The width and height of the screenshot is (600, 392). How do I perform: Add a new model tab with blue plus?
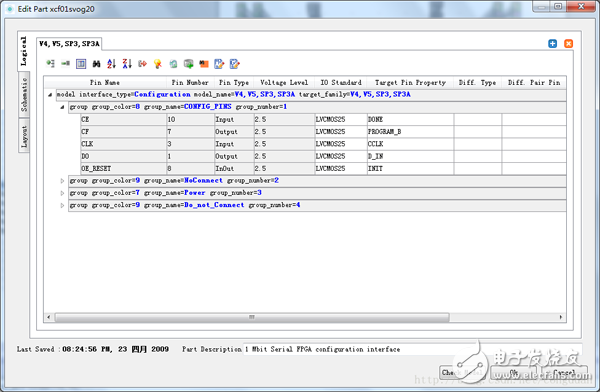click(553, 44)
